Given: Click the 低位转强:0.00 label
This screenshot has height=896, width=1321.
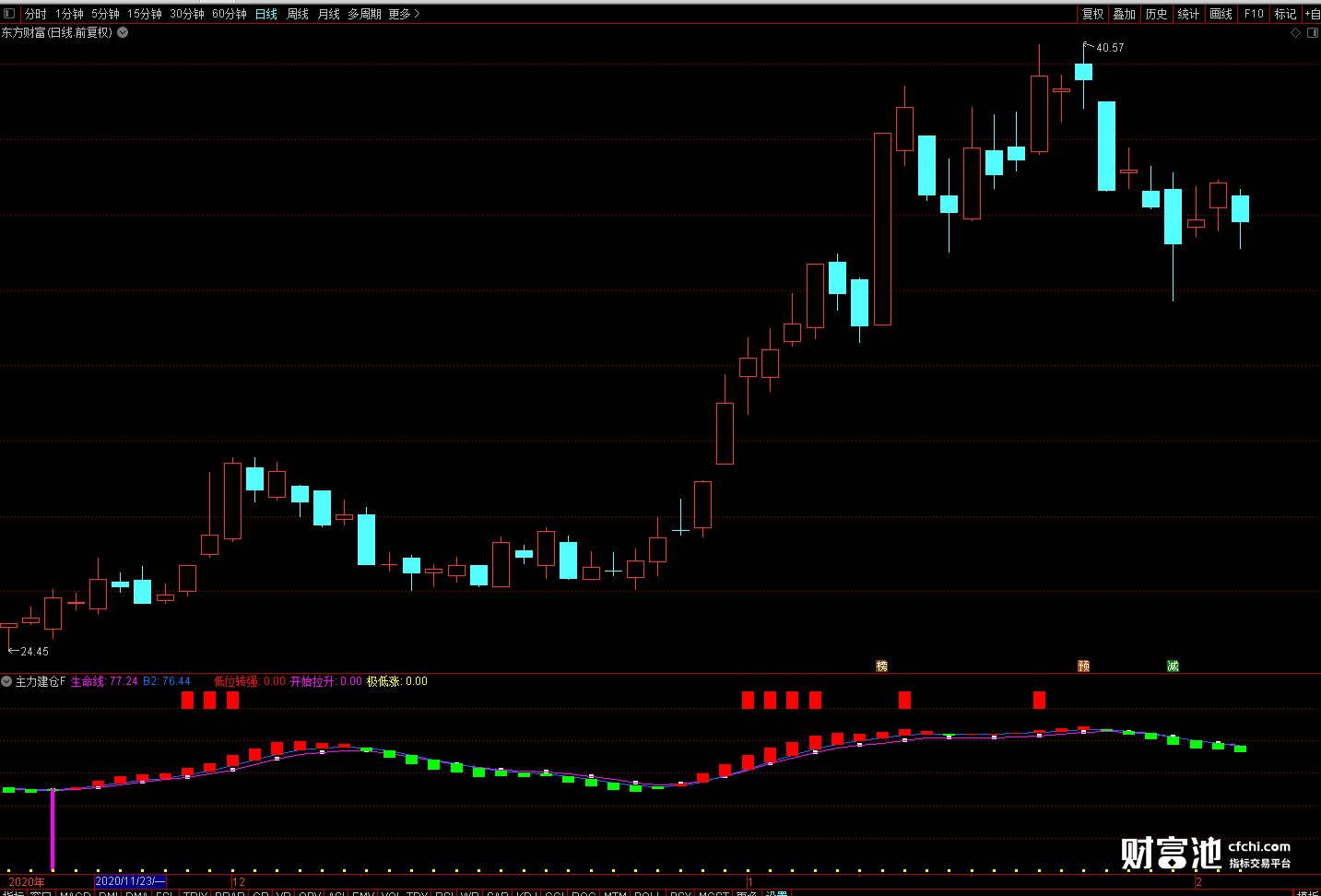Looking at the screenshot, I should coord(250,681).
